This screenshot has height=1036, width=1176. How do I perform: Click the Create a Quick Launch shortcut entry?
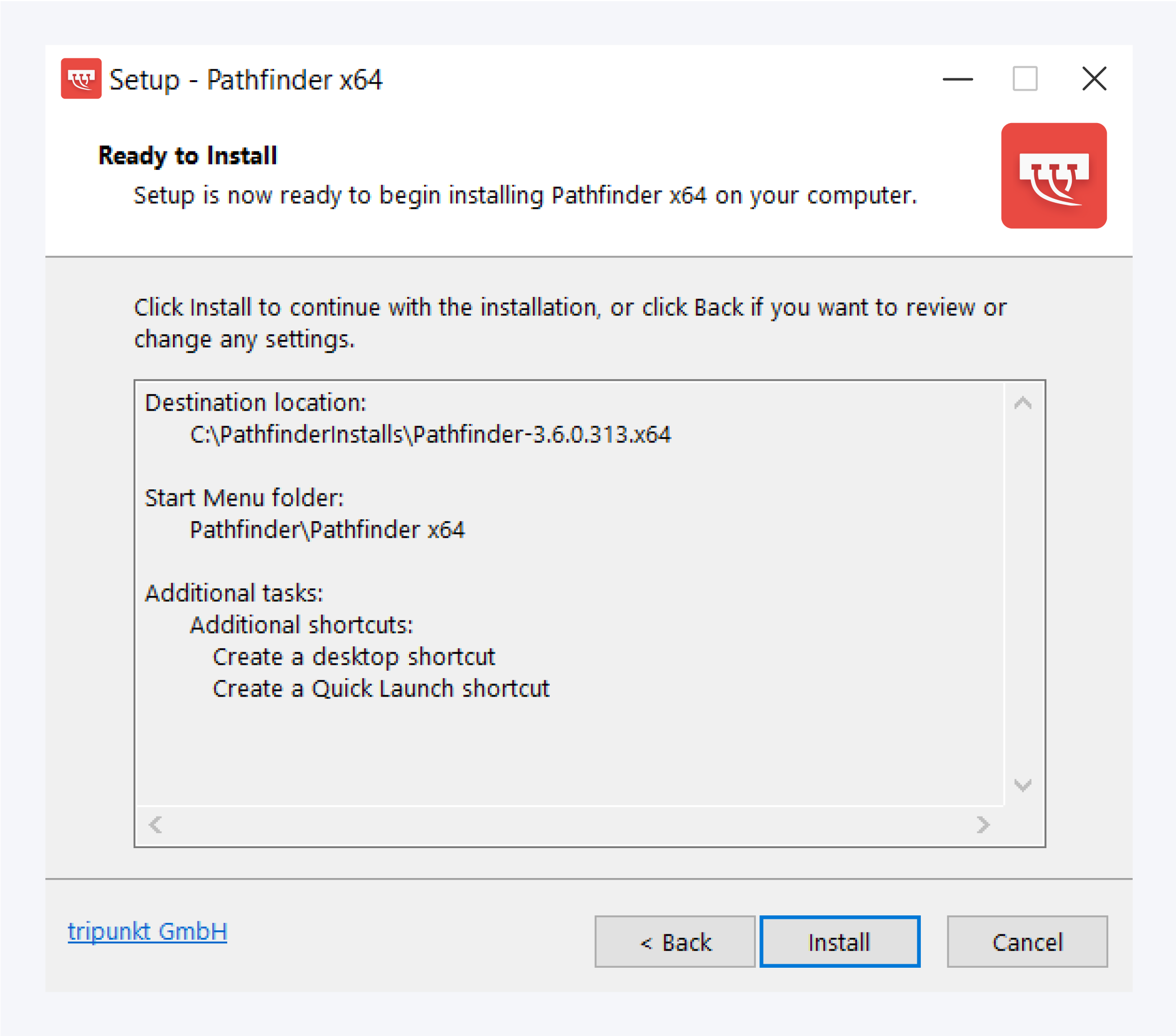point(380,689)
